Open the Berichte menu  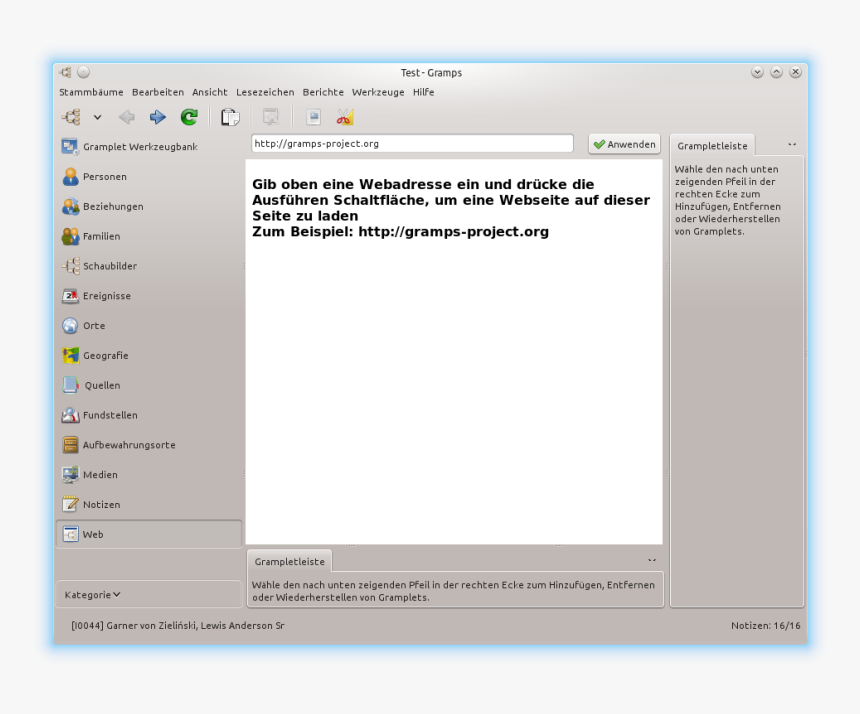(323, 92)
